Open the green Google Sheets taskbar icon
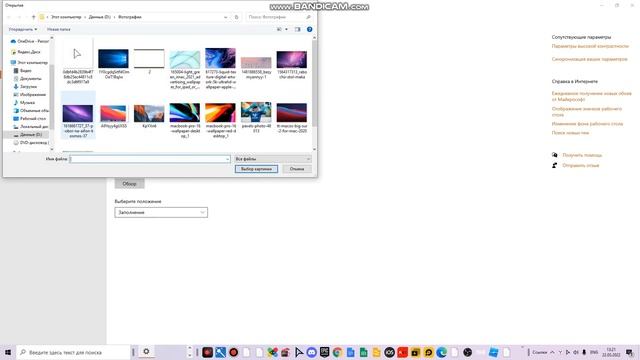The width and height of the screenshot is (640, 360). coord(363,352)
